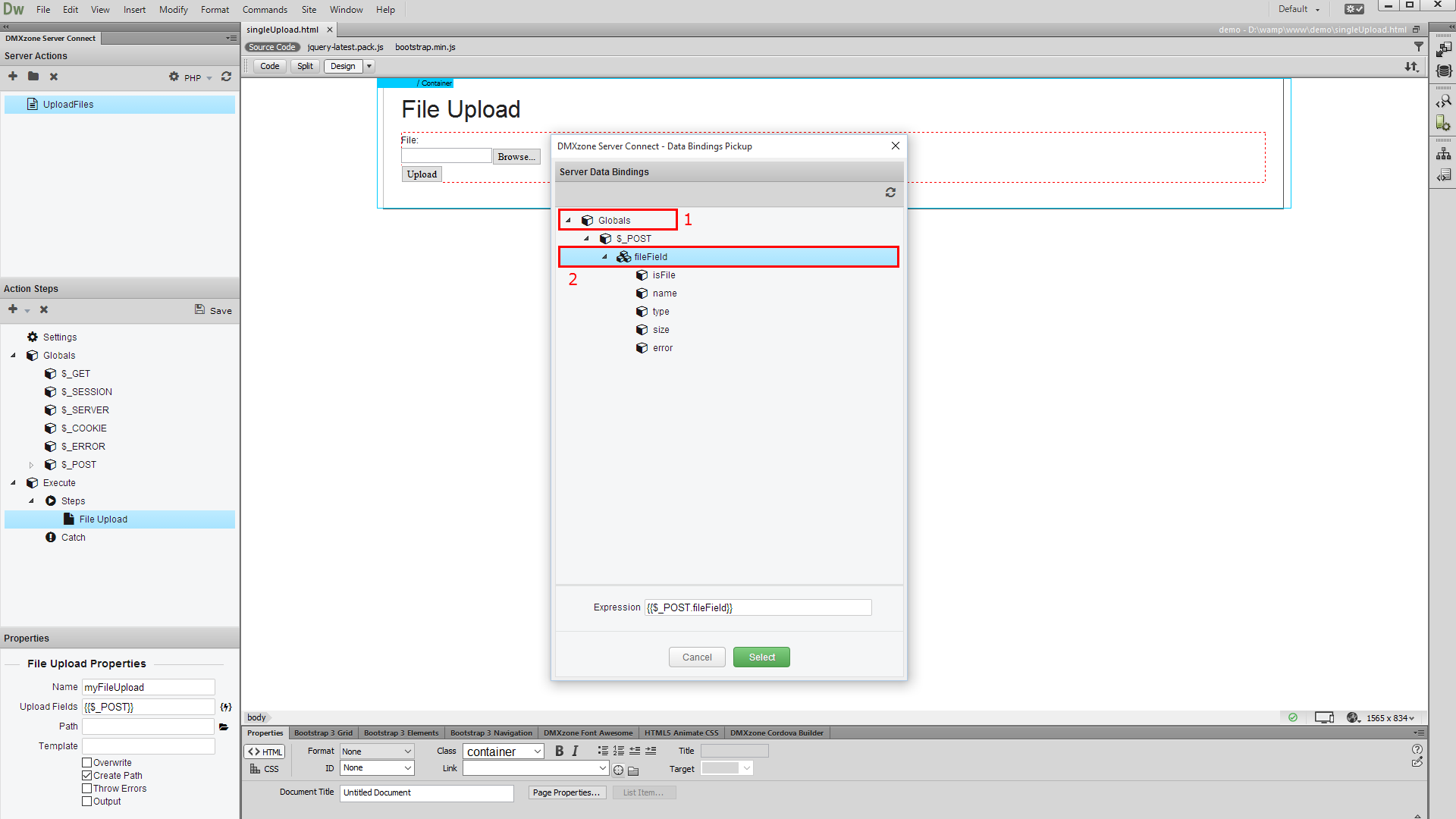Viewport: 1456px width, 819px height.
Task: Click the filter funnel icon in document toolbar
Action: pyautogui.click(x=1419, y=47)
